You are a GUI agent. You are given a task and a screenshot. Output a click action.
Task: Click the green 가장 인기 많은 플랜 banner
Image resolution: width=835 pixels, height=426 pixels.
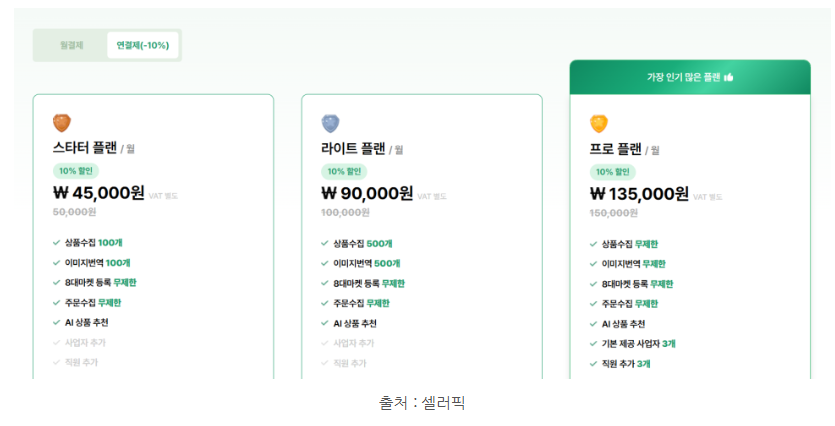pyautogui.click(x=689, y=77)
